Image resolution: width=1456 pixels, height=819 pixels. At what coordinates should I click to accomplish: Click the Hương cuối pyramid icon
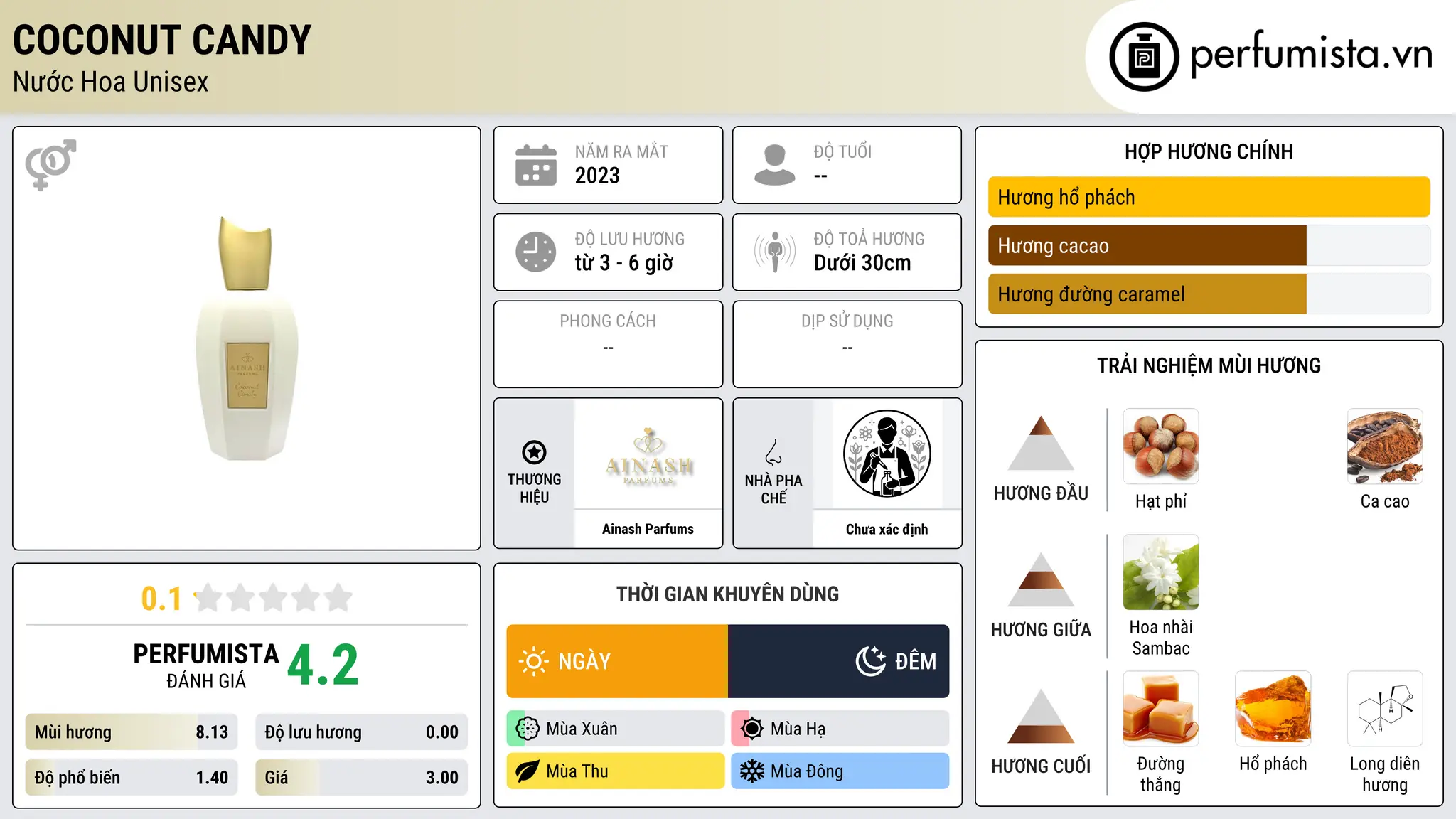coord(1041,716)
